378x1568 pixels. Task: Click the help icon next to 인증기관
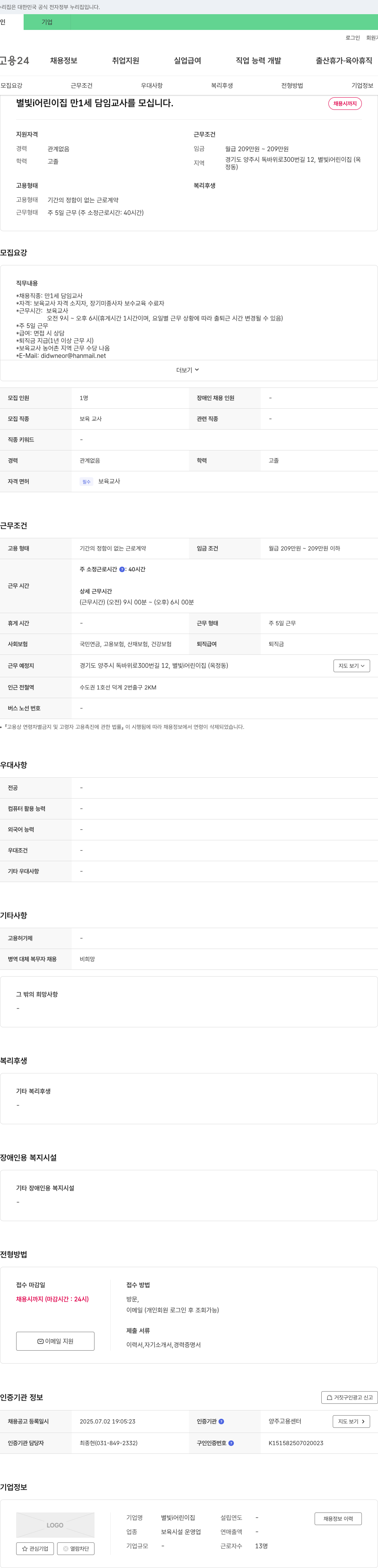pos(221,1421)
